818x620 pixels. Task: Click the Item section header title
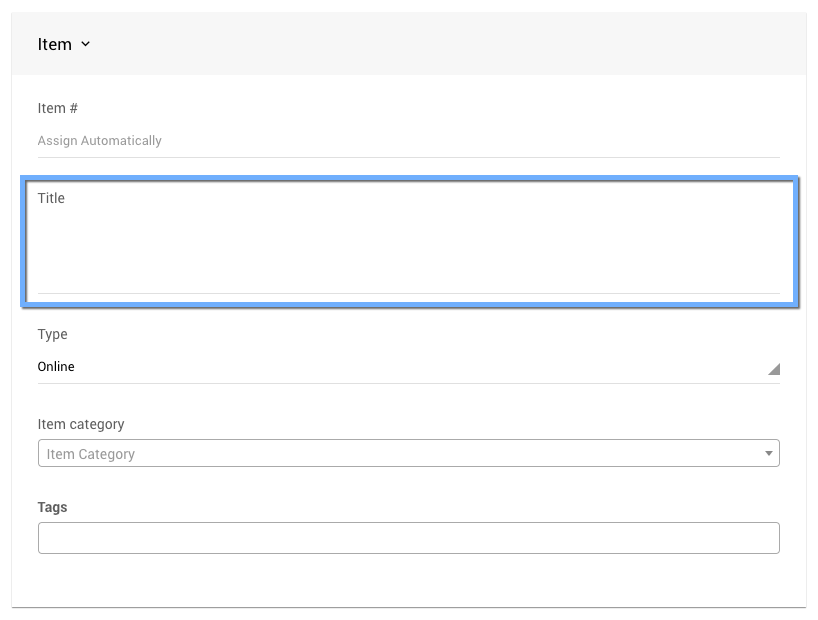[x=54, y=44]
